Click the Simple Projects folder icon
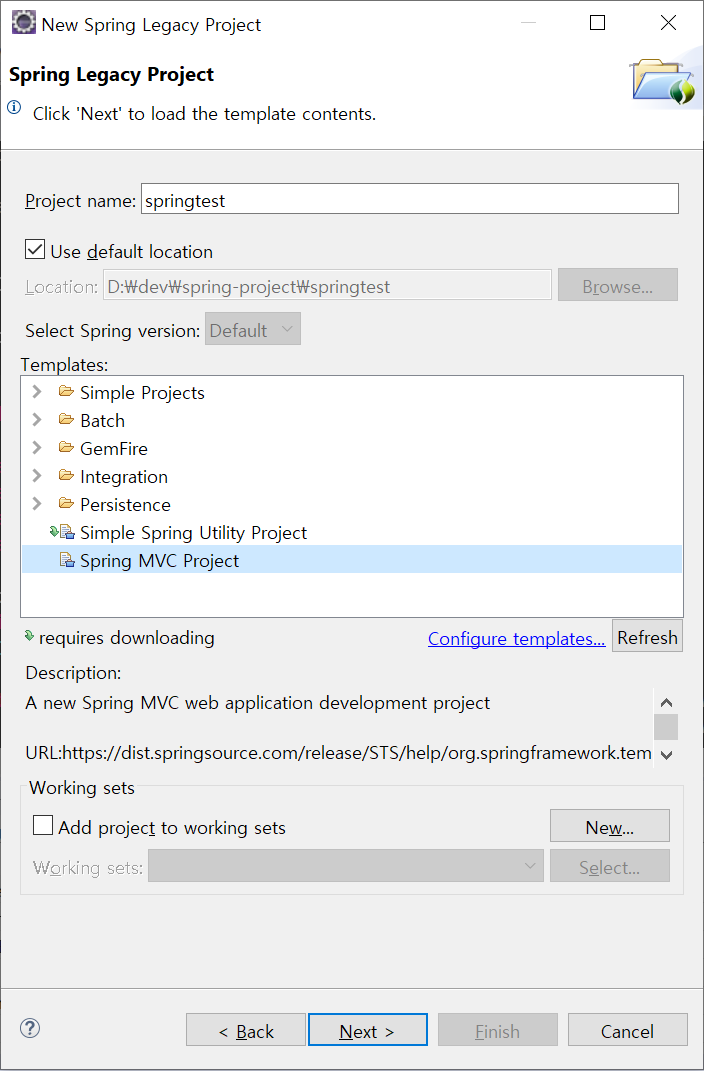Viewport: 704px width, 1071px height. [66, 391]
